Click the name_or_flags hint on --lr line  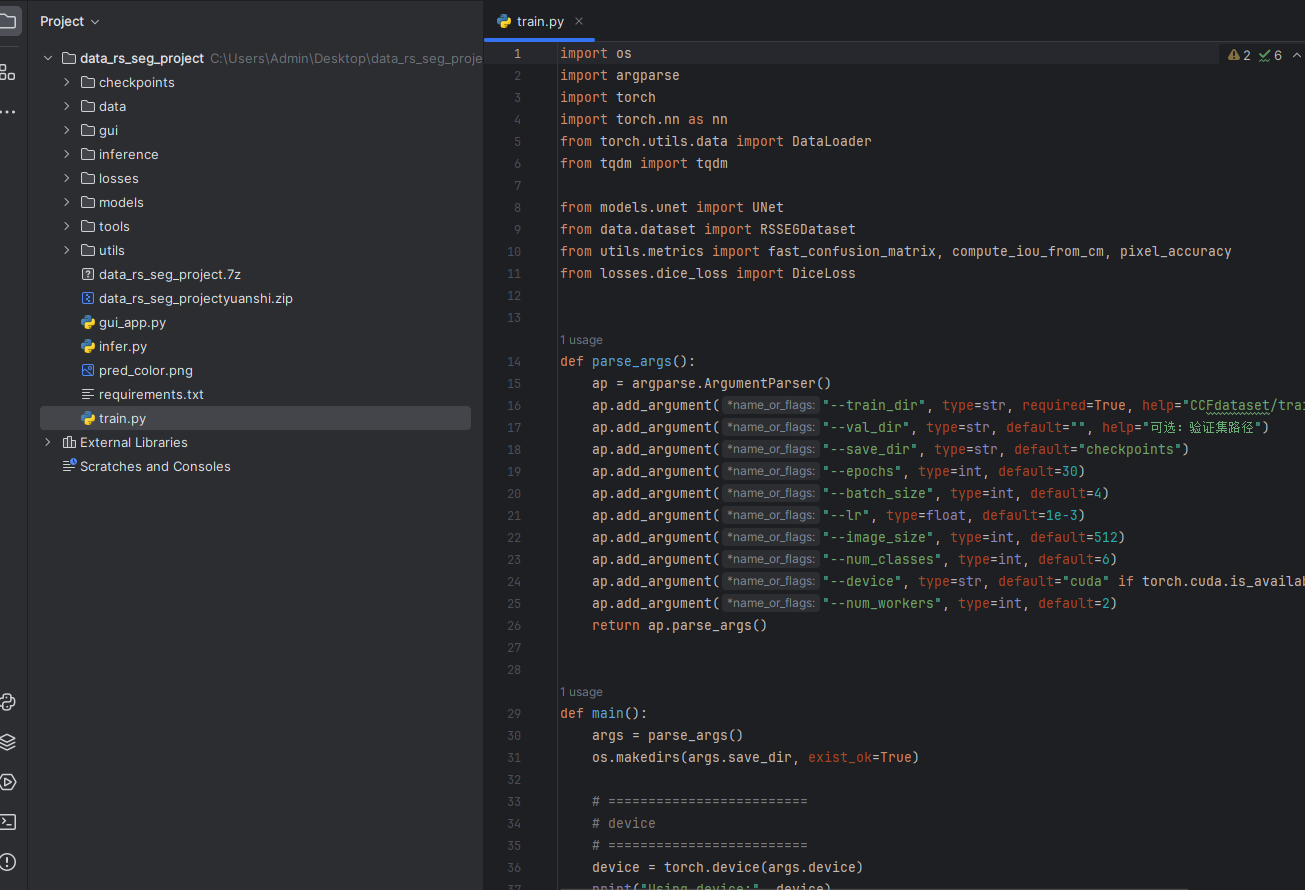(771, 516)
